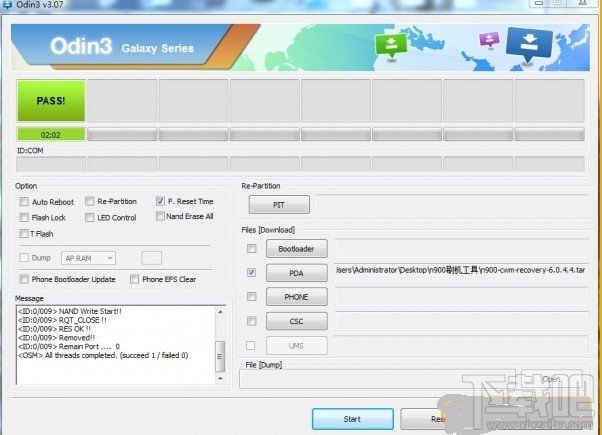Check the Bootloader file checkbox
The image size is (602, 435).
click(x=251, y=248)
